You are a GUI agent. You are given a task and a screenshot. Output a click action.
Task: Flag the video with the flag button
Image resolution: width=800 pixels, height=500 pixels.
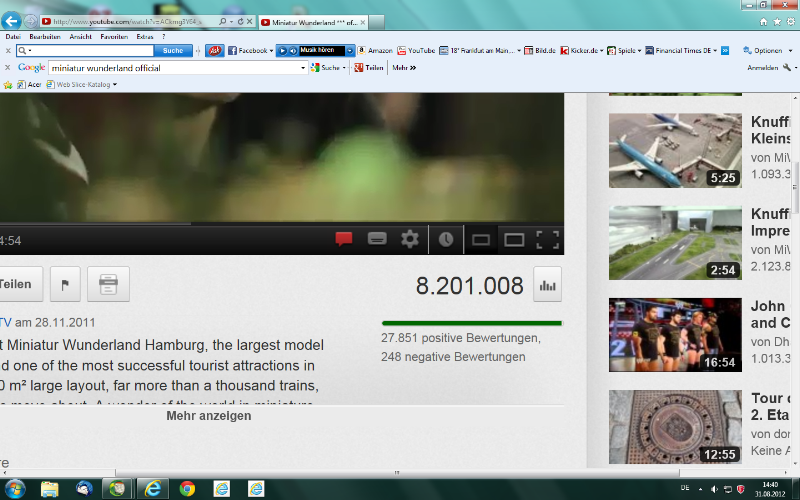pyautogui.click(x=65, y=285)
